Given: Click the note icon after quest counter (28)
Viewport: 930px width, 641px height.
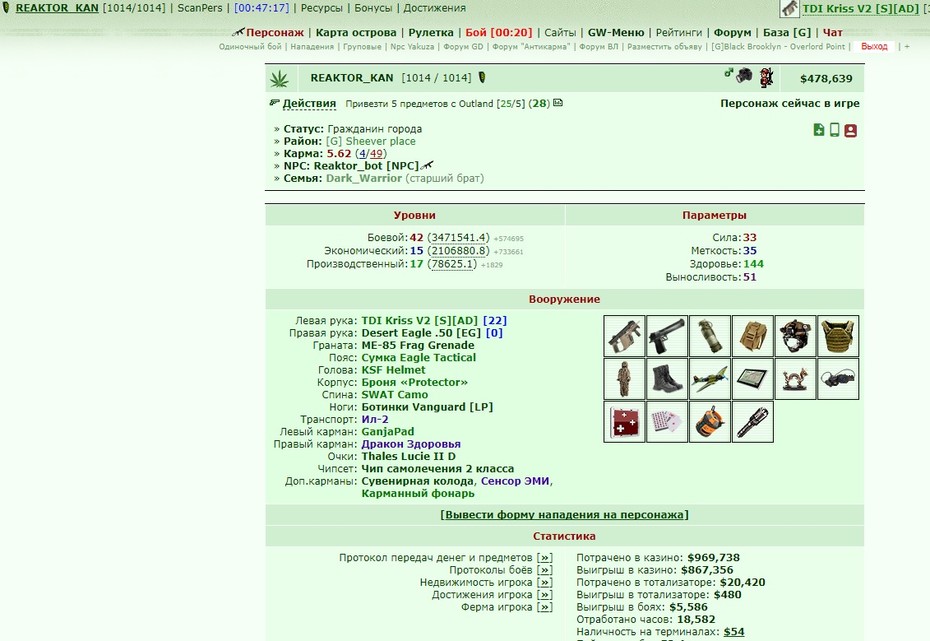Looking at the screenshot, I should point(558,103).
